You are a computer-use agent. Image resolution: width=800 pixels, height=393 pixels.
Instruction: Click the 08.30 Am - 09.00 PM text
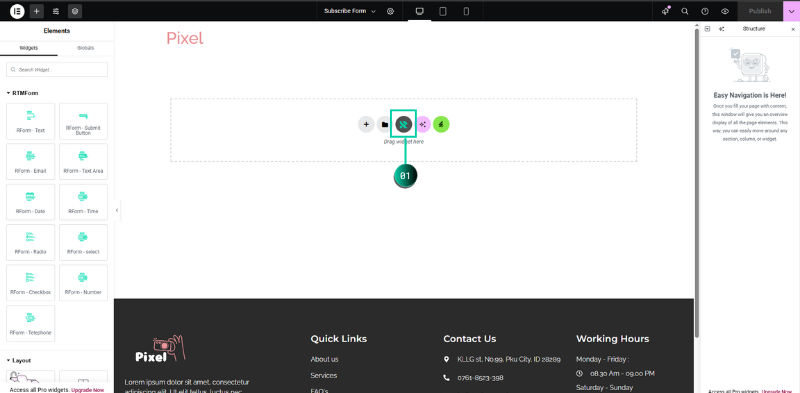click(622, 374)
